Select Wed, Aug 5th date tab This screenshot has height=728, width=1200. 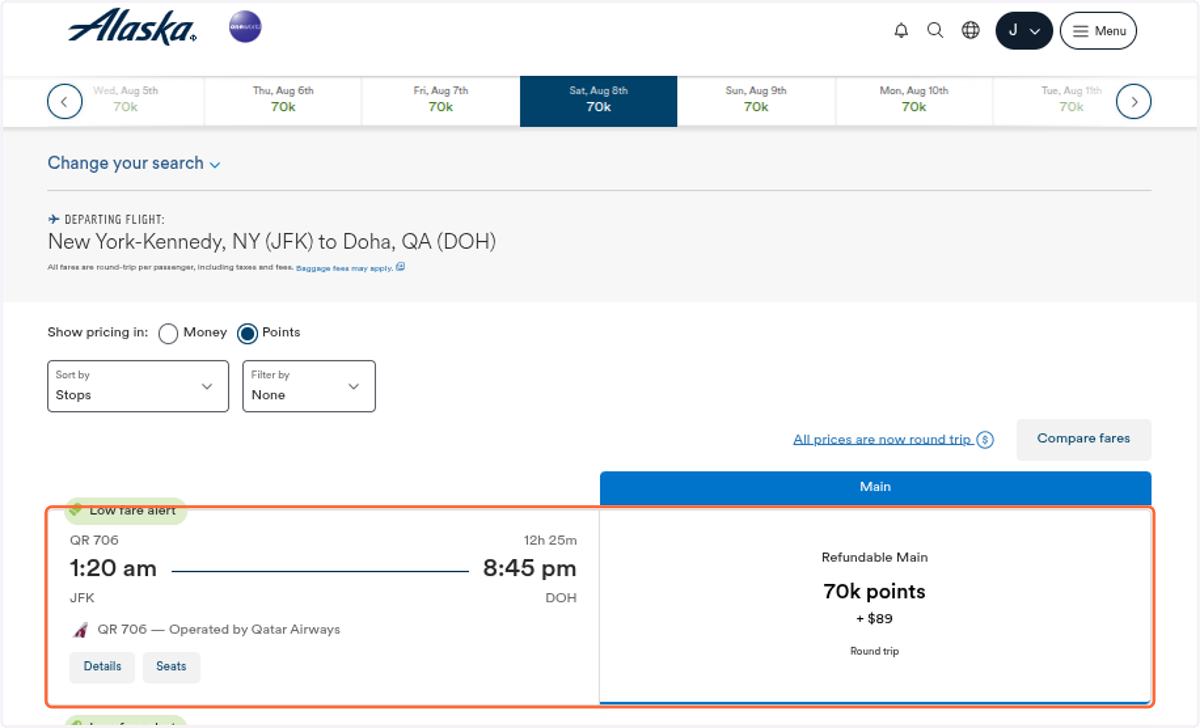(126, 100)
